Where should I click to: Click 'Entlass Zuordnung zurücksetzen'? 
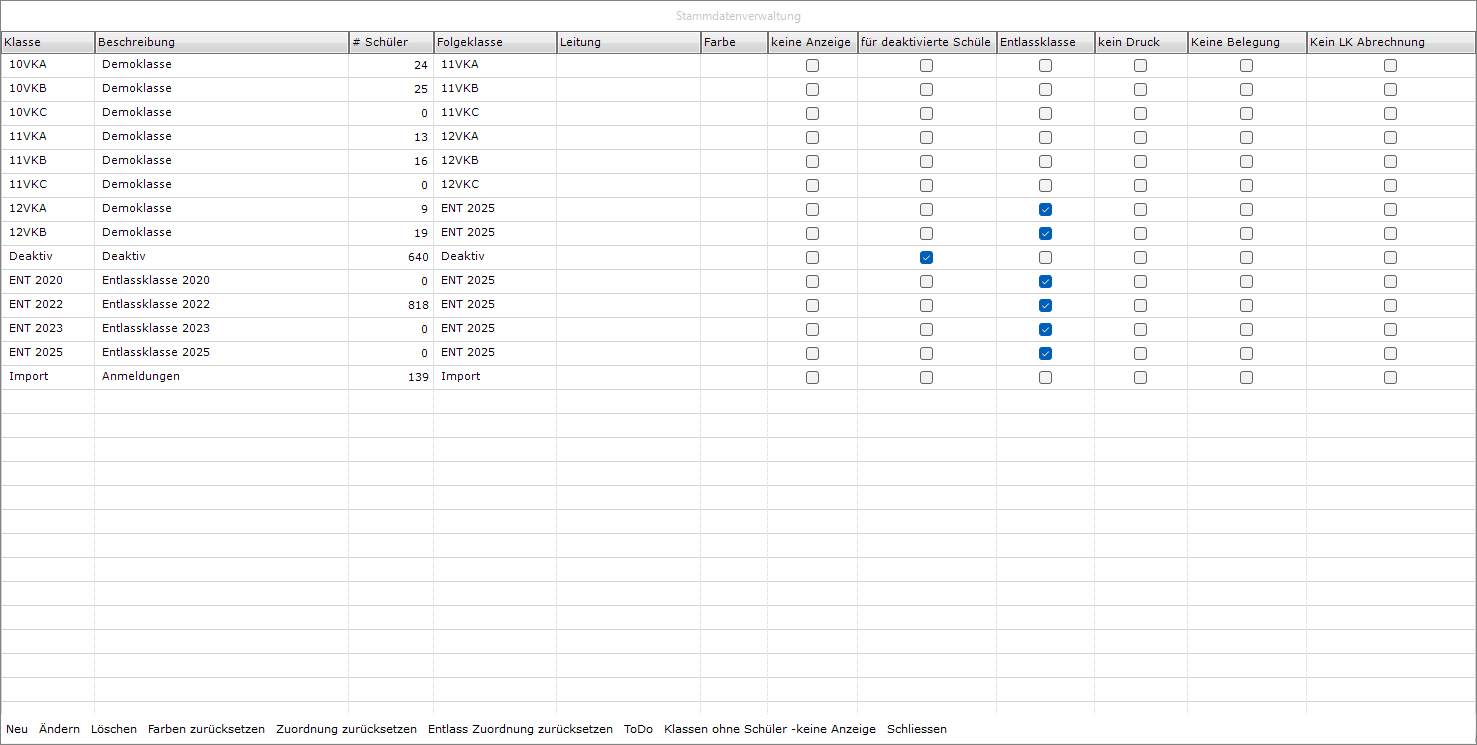[520, 729]
